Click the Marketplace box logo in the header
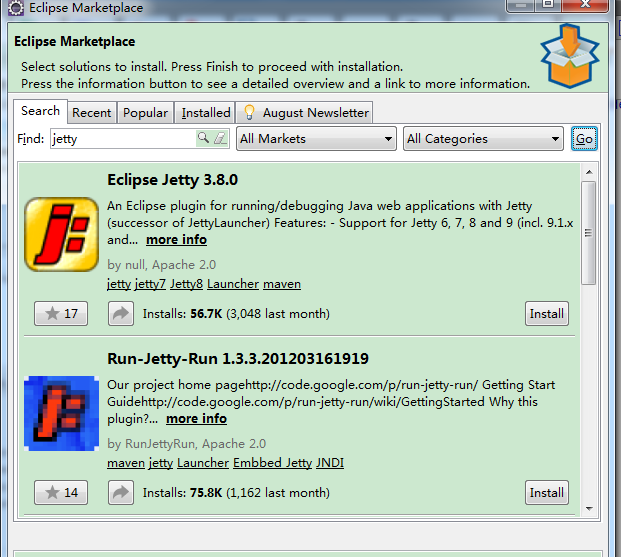621x557 pixels. point(570,56)
